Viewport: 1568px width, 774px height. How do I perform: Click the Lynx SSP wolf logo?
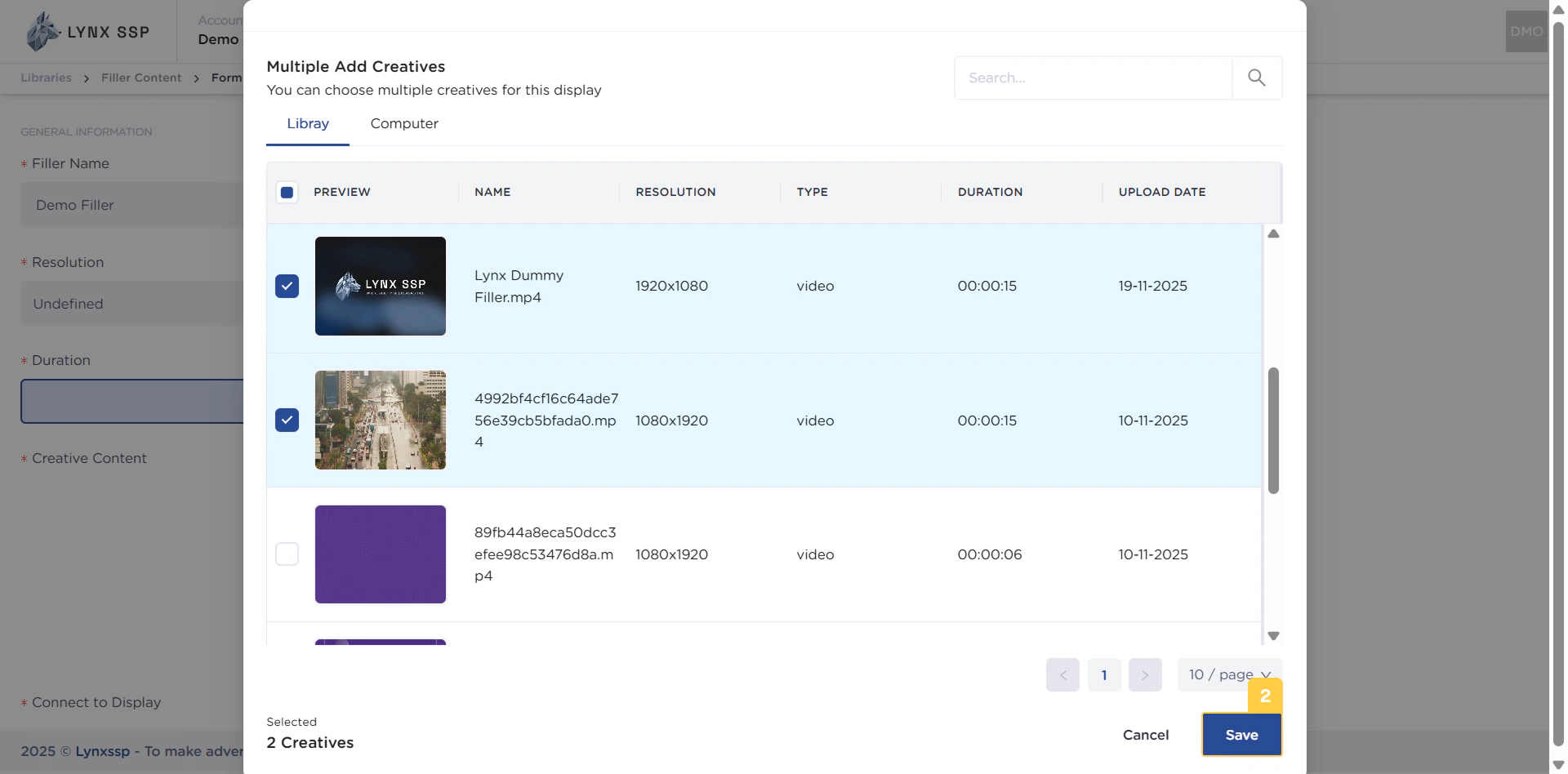42,31
